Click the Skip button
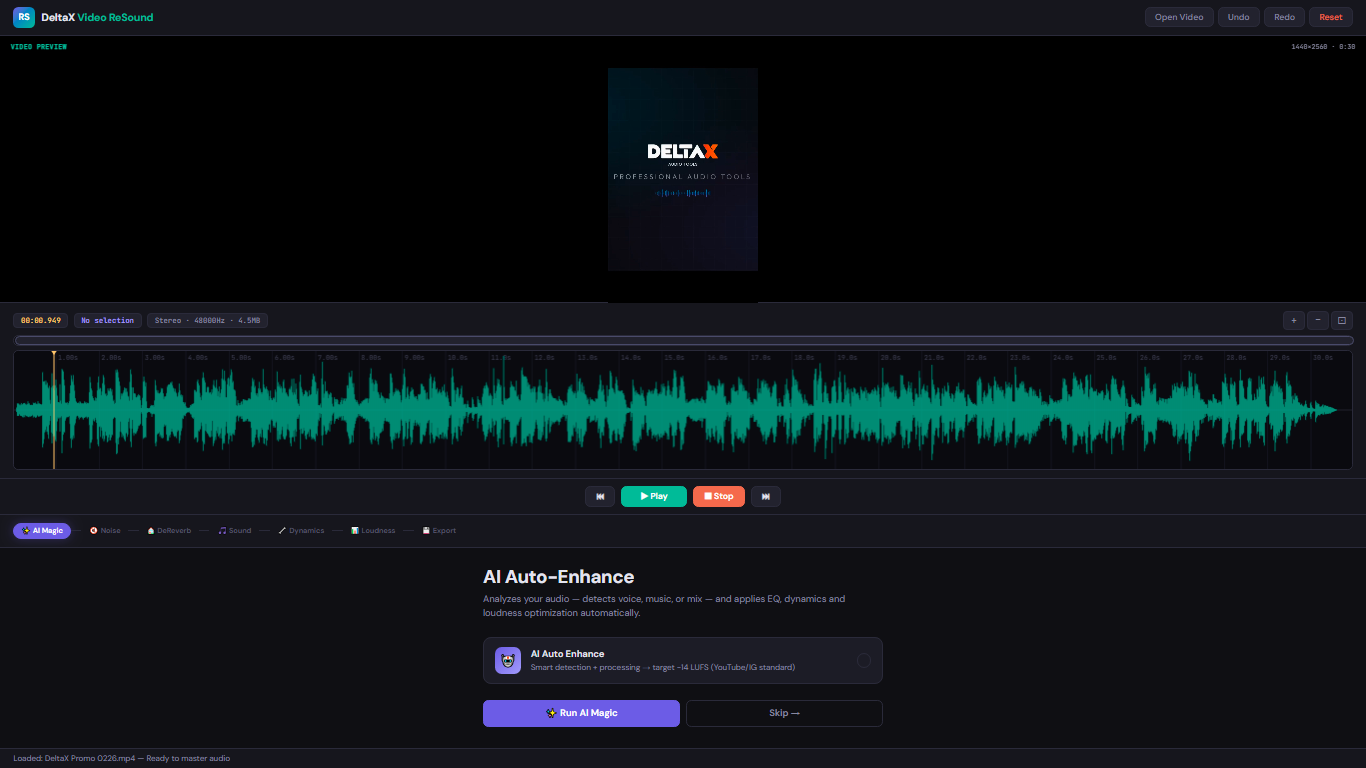The width and height of the screenshot is (1366, 768). click(x=784, y=713)
